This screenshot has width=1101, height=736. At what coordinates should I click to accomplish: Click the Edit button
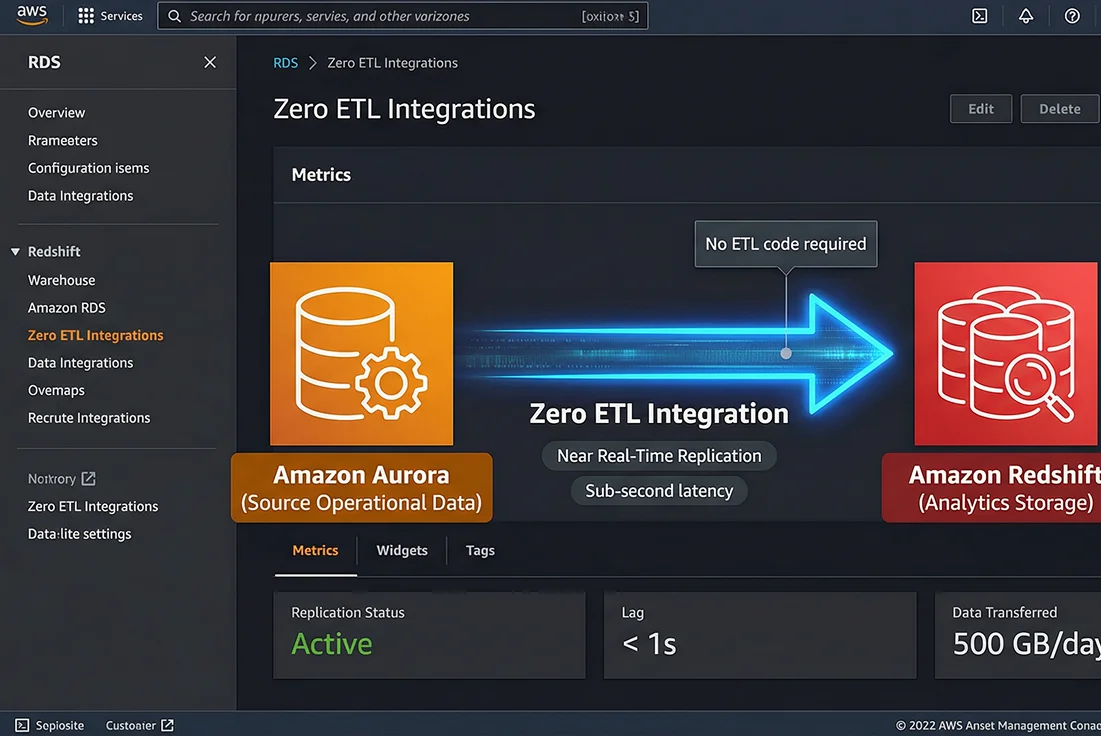pos(980,108)
